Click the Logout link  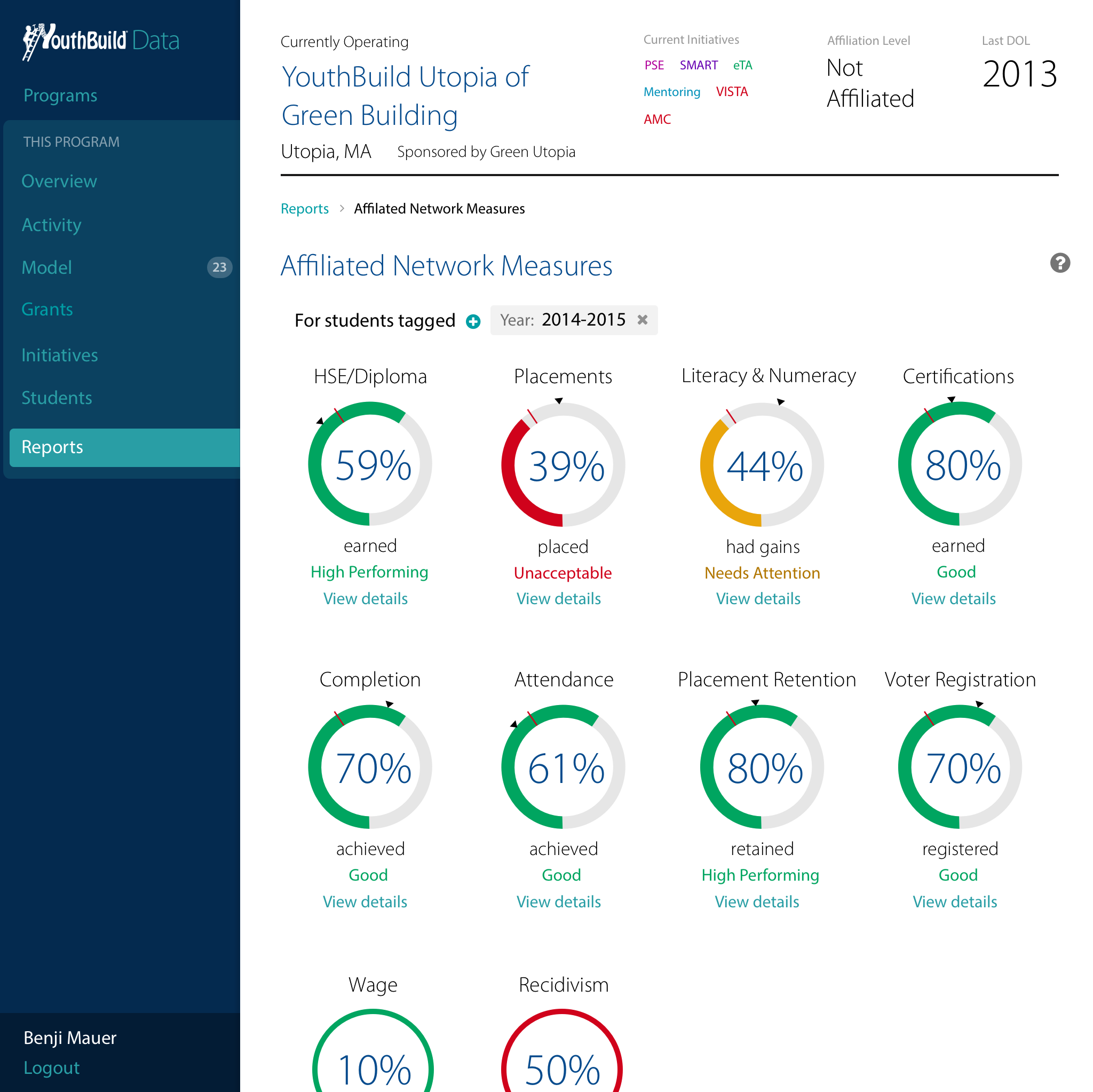click(x=51, y=1067)
